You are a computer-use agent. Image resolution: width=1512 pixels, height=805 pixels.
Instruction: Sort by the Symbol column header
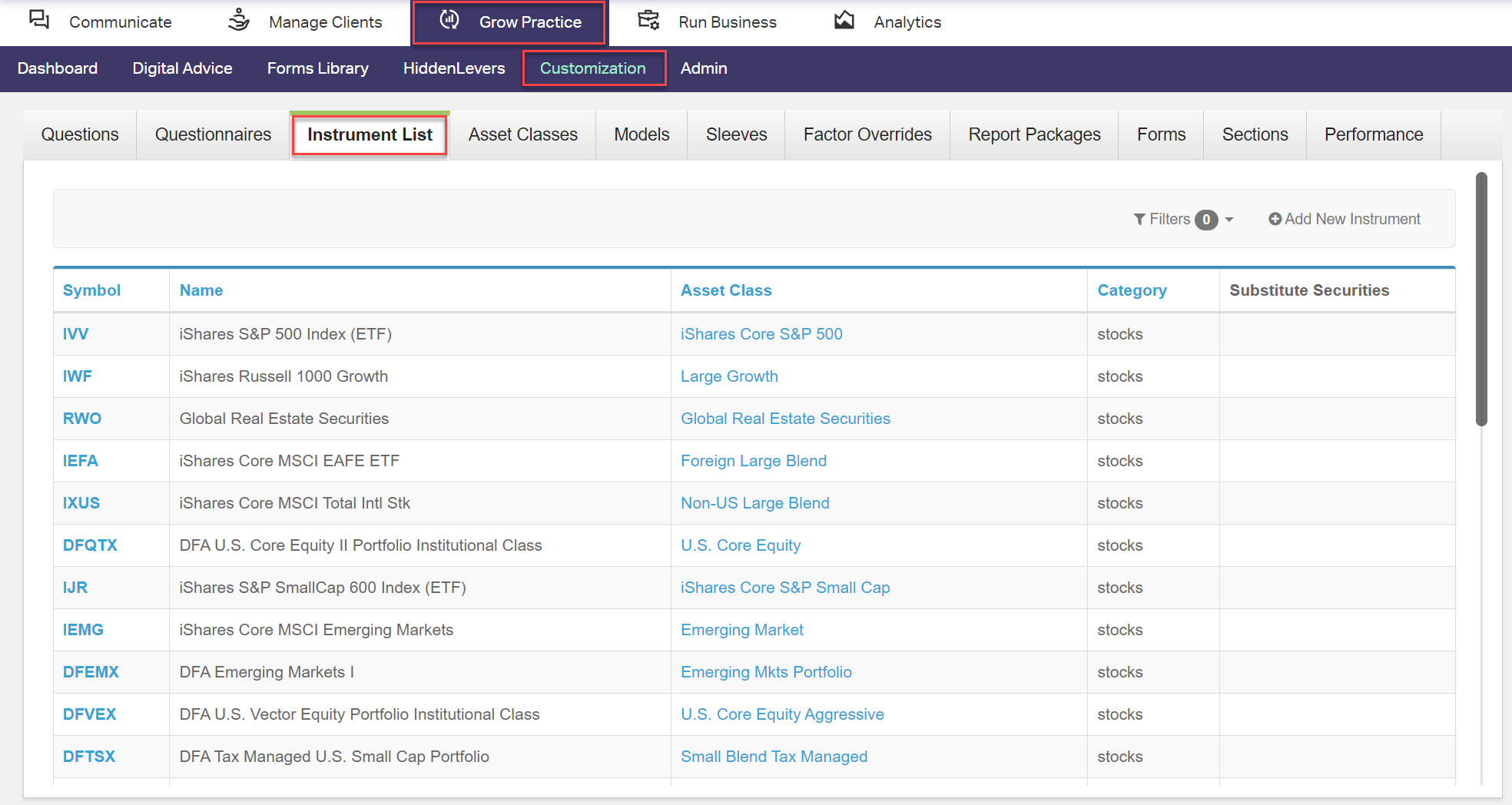(x=91, y=290)
